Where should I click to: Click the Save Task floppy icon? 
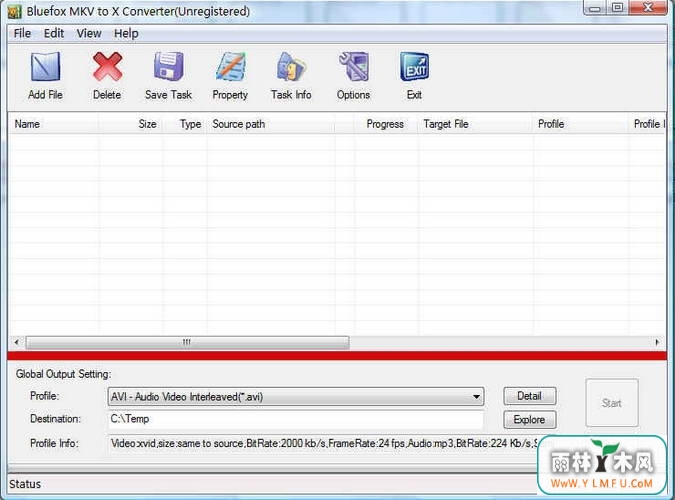click(168, 66)
